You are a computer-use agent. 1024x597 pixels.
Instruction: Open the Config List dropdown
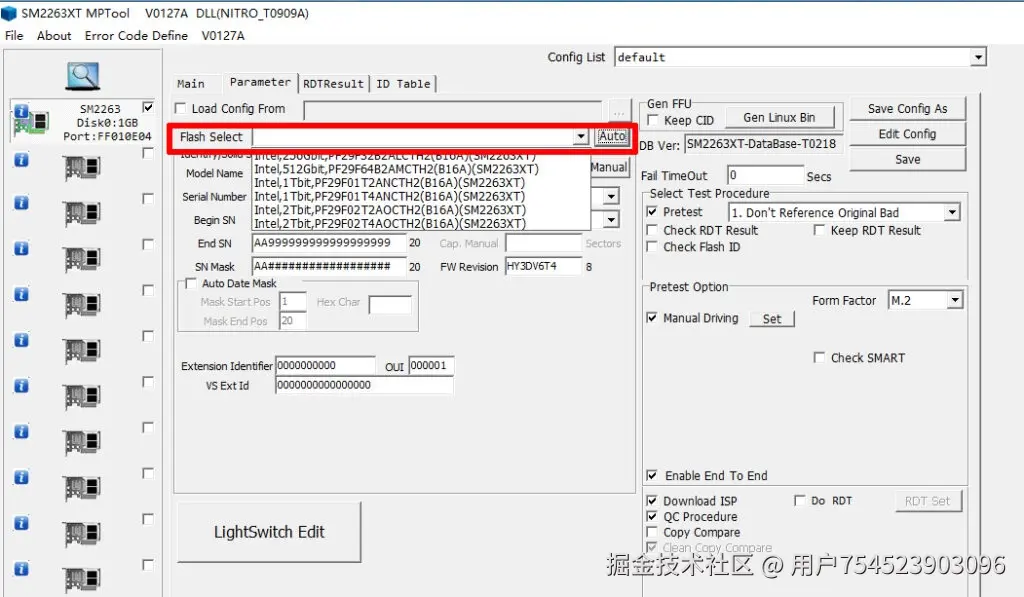[978, 57]
